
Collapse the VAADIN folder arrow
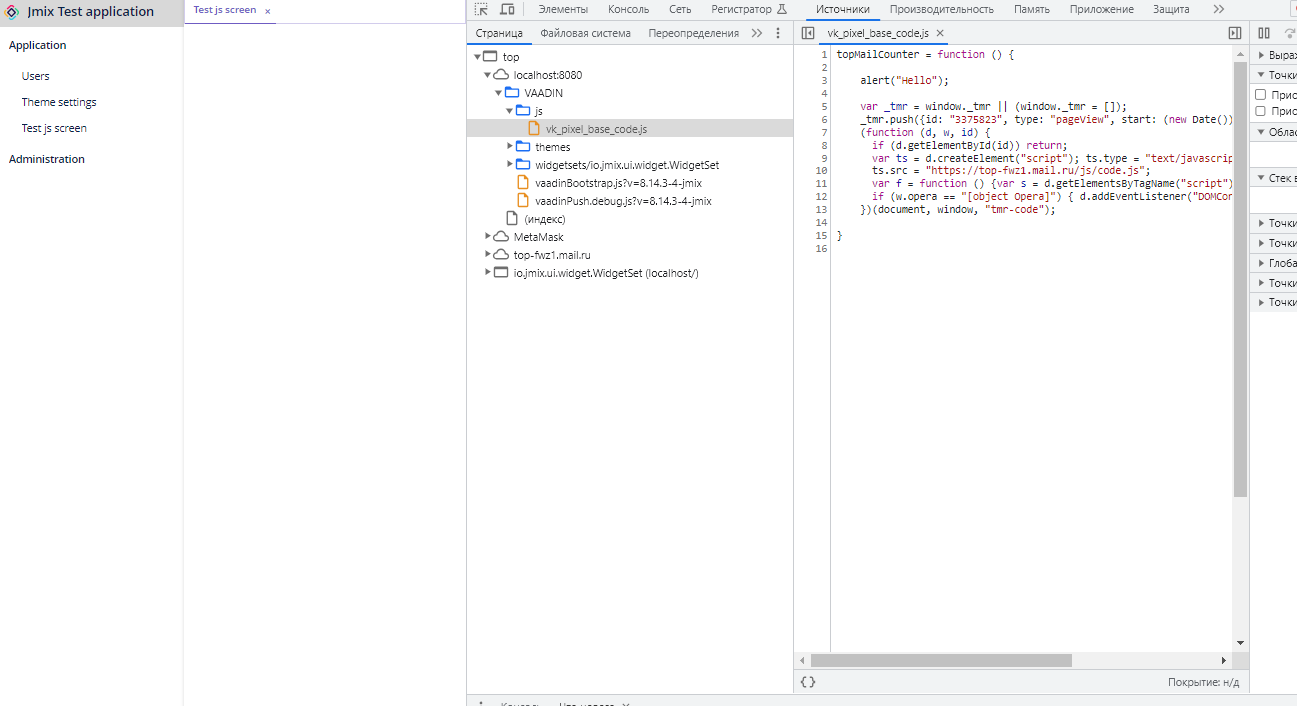pos(499,93)
